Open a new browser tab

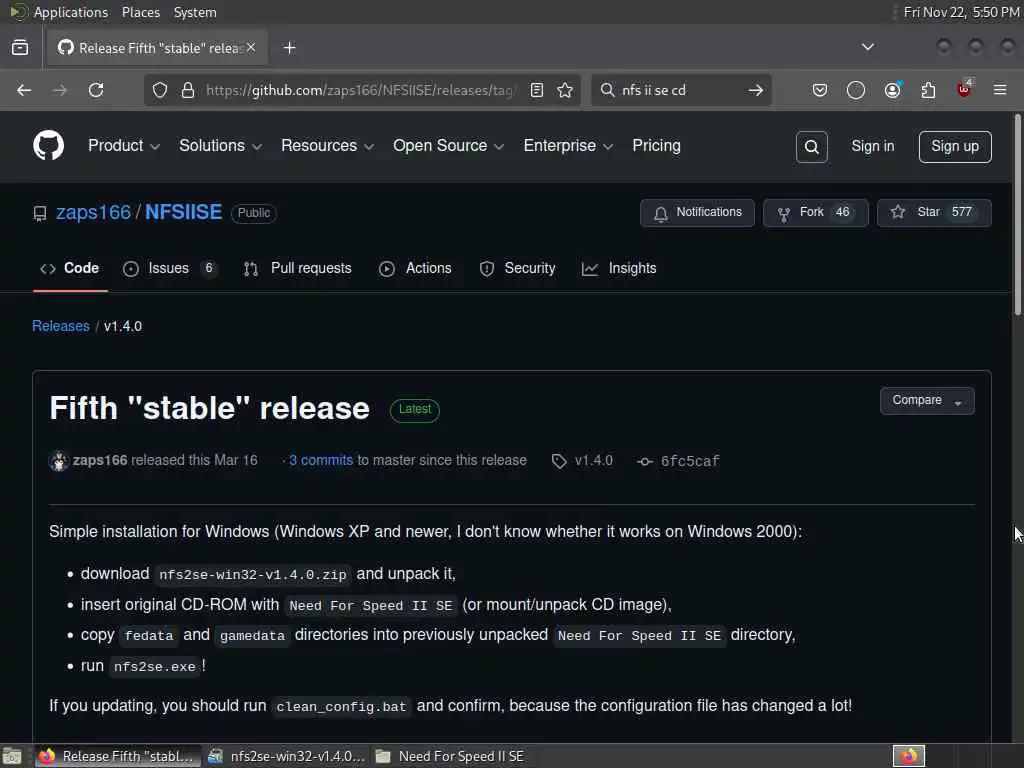[x=290, y=48]
